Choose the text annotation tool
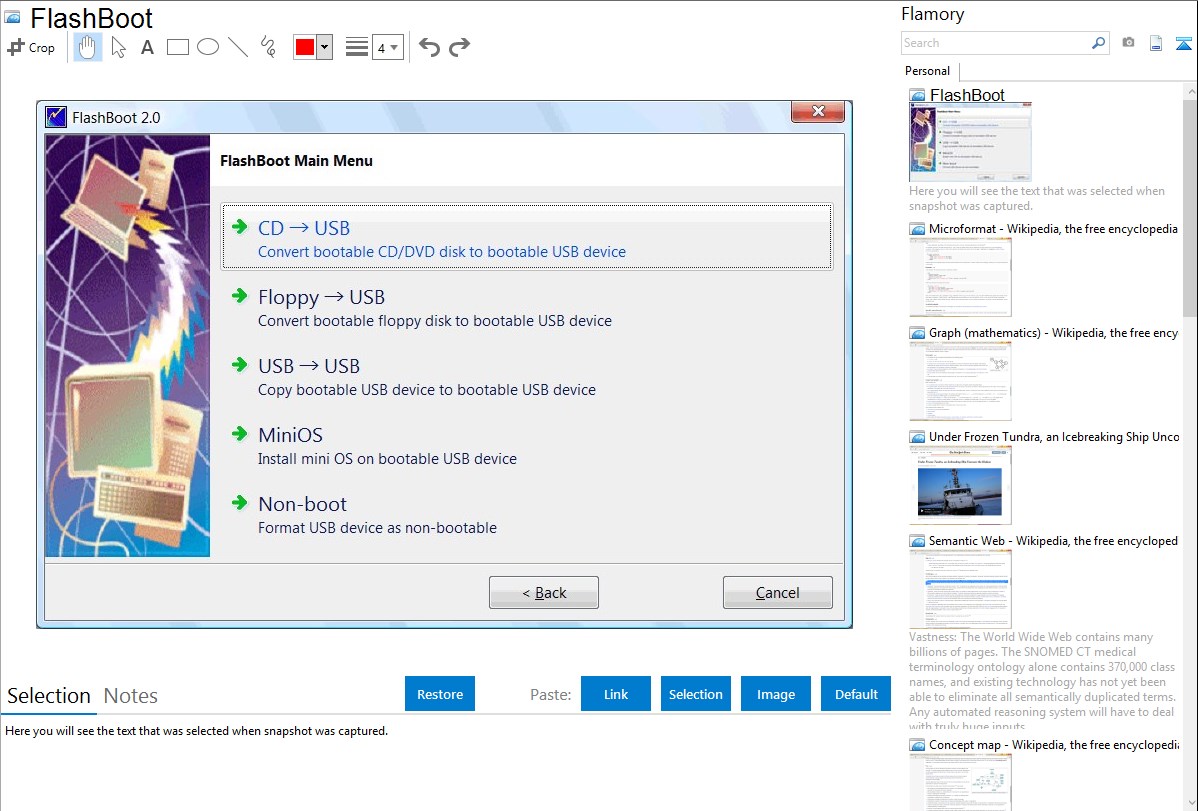 point(147,47)
